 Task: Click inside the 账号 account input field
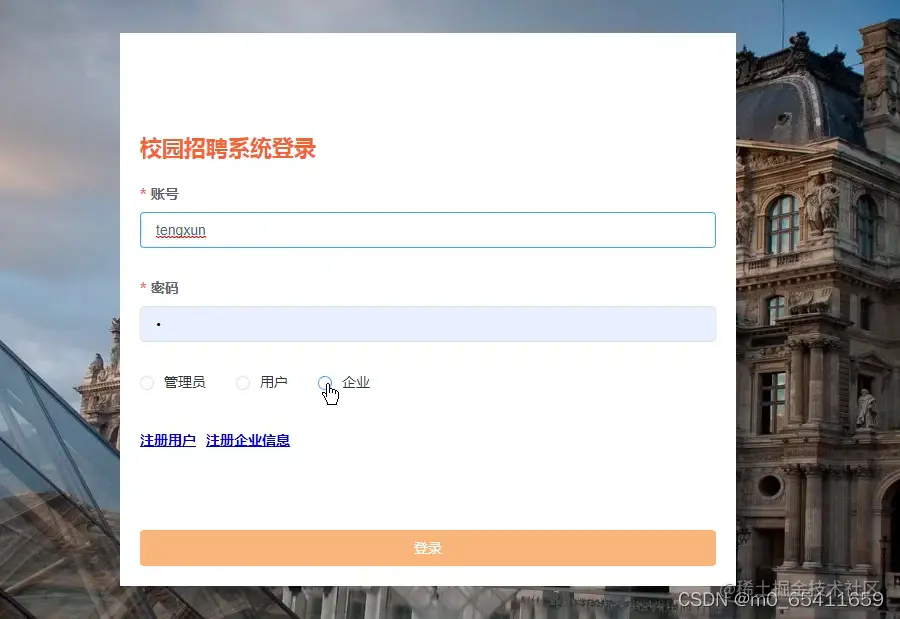pos(427,230)
